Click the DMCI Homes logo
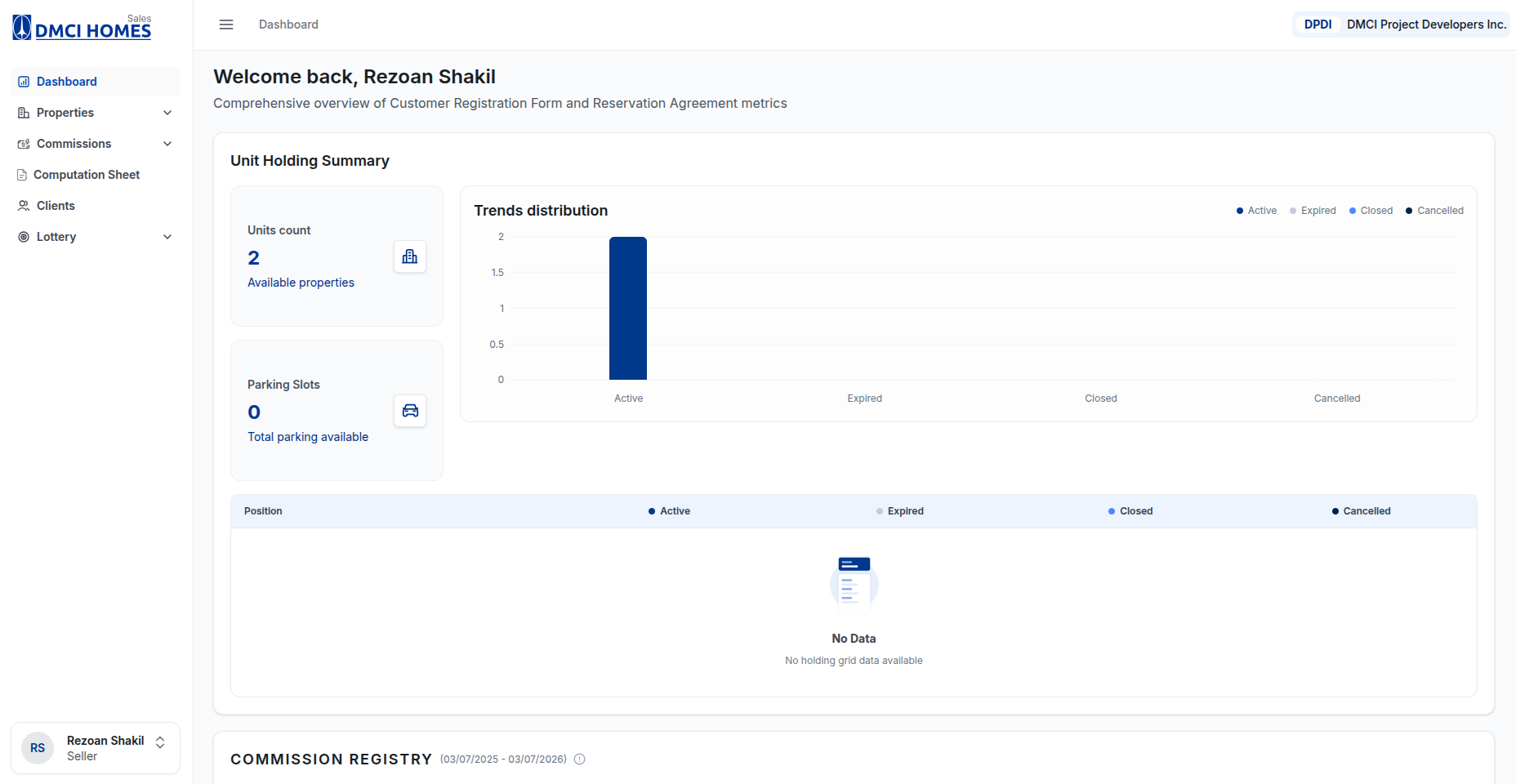 pyautogui.click(x=82, y=28)
